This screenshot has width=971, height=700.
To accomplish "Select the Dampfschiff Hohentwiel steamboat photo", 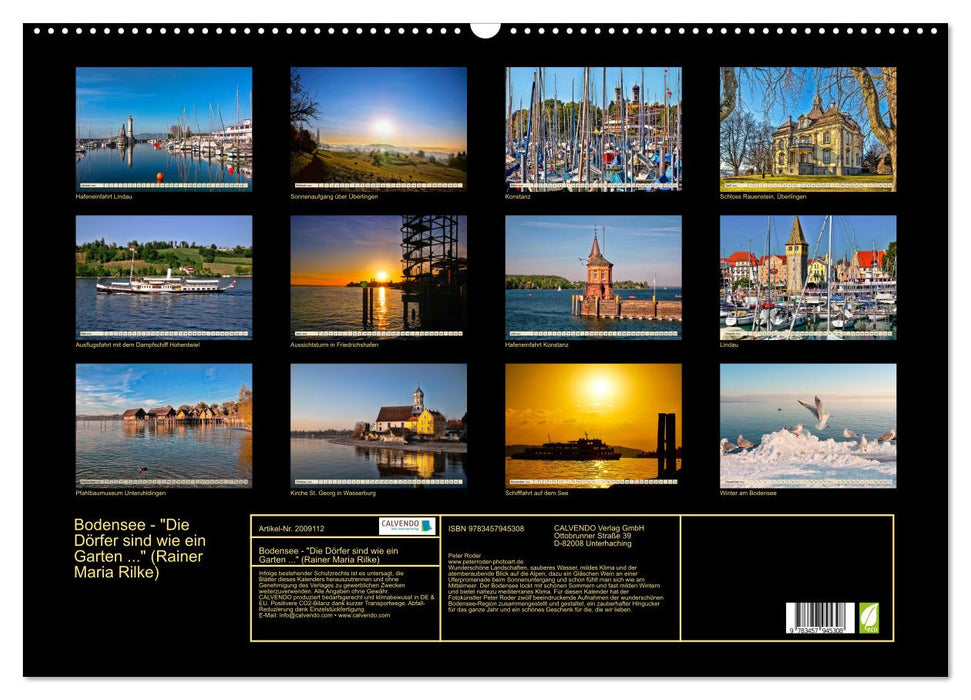I will (x=164, y=277).
